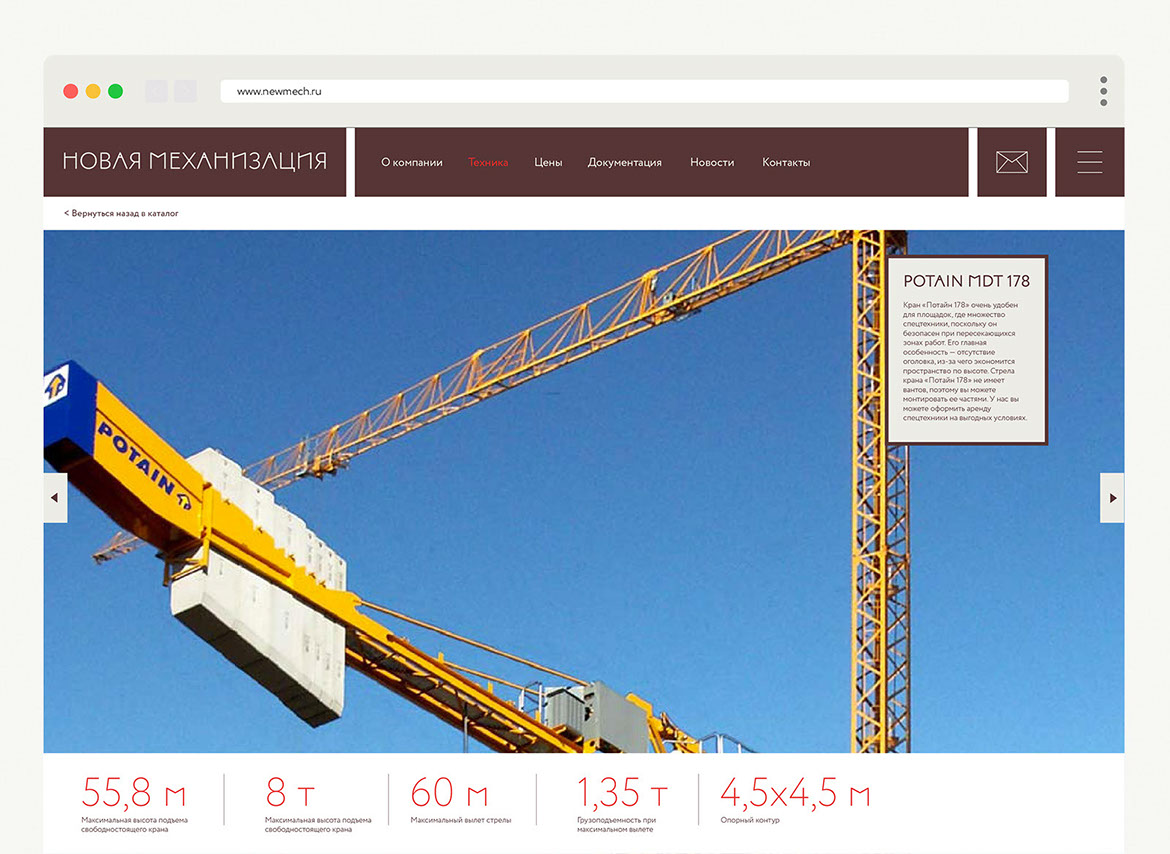1170x854 pixels.
Task: Click the 8 т value
Action: 290,792
